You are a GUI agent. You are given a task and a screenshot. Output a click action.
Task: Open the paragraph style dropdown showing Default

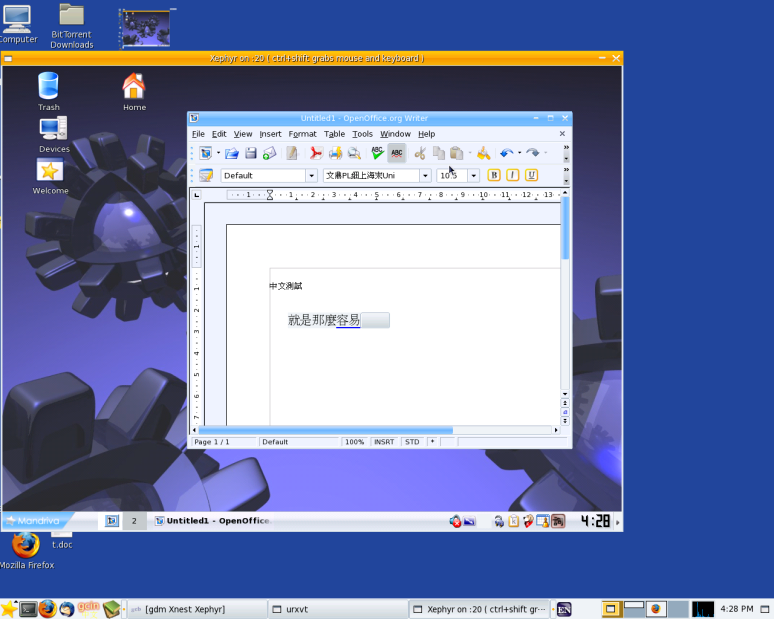click(x=311, y=176)
